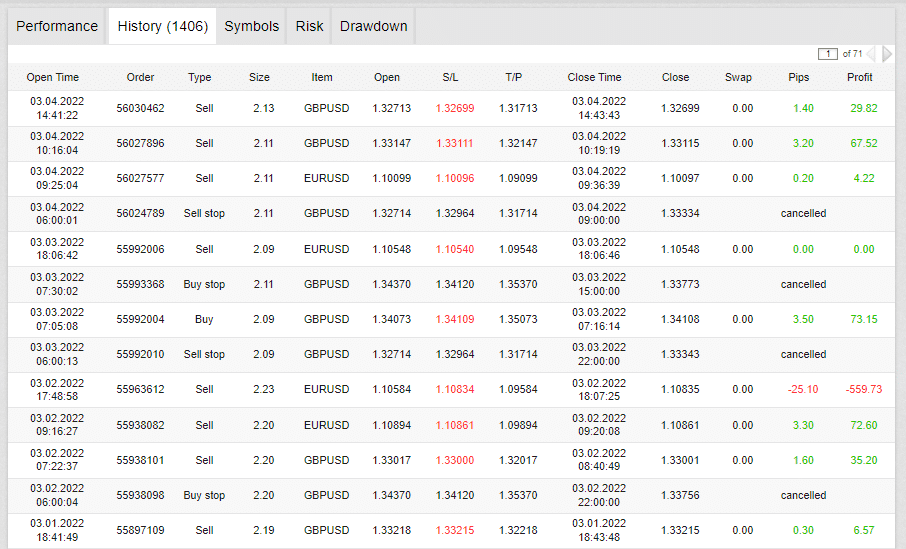
Task: Click the page number input field
Action: click(827, 54)
